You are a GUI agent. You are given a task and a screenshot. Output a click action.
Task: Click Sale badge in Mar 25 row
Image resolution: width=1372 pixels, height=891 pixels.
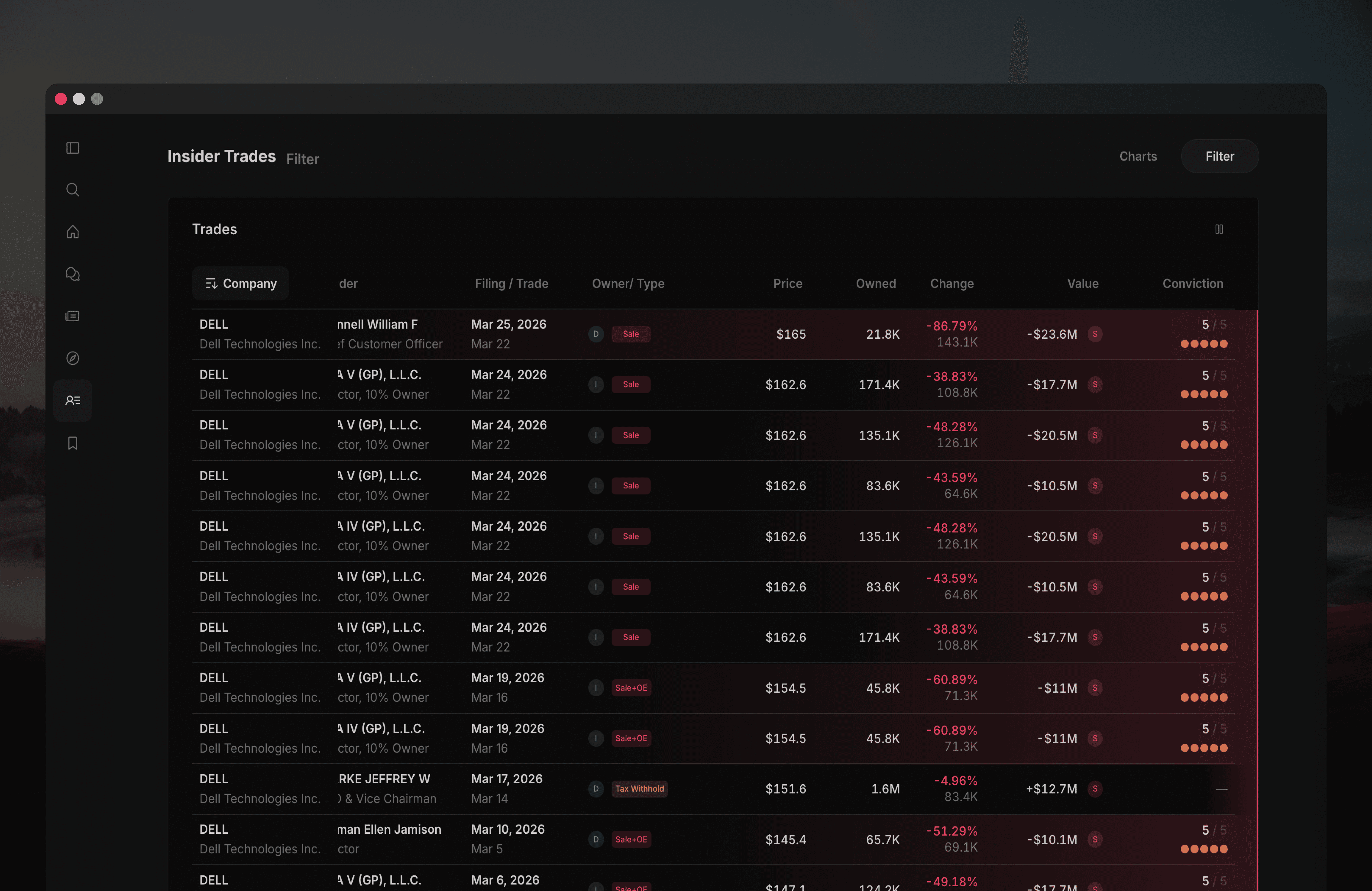[631, 334]
